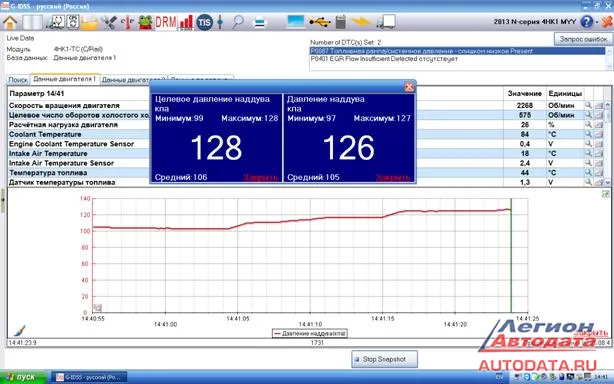Open the blue question mark help icon
Screen dimensions: 614x384
point(586,22)
